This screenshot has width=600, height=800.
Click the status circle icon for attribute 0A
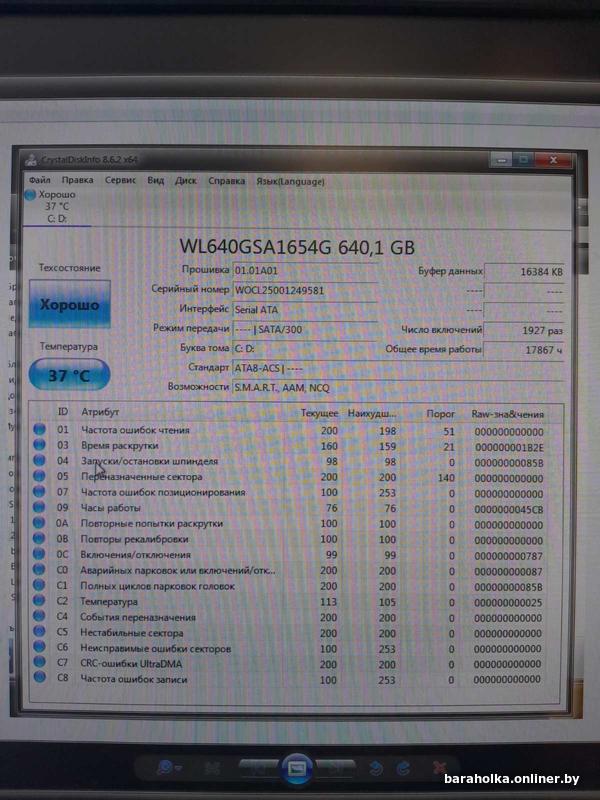point(39,522)
